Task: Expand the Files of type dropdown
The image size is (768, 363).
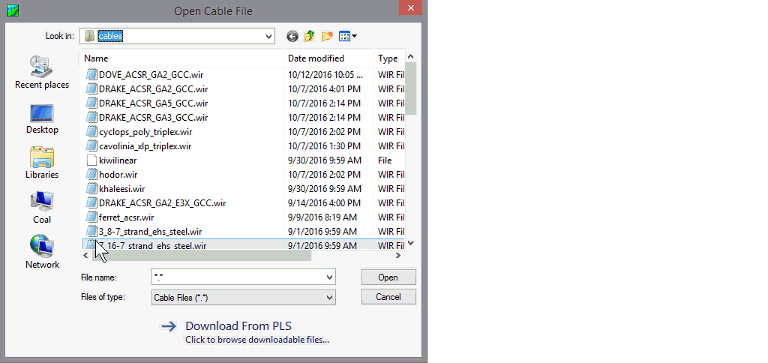Action: (330, 297)
